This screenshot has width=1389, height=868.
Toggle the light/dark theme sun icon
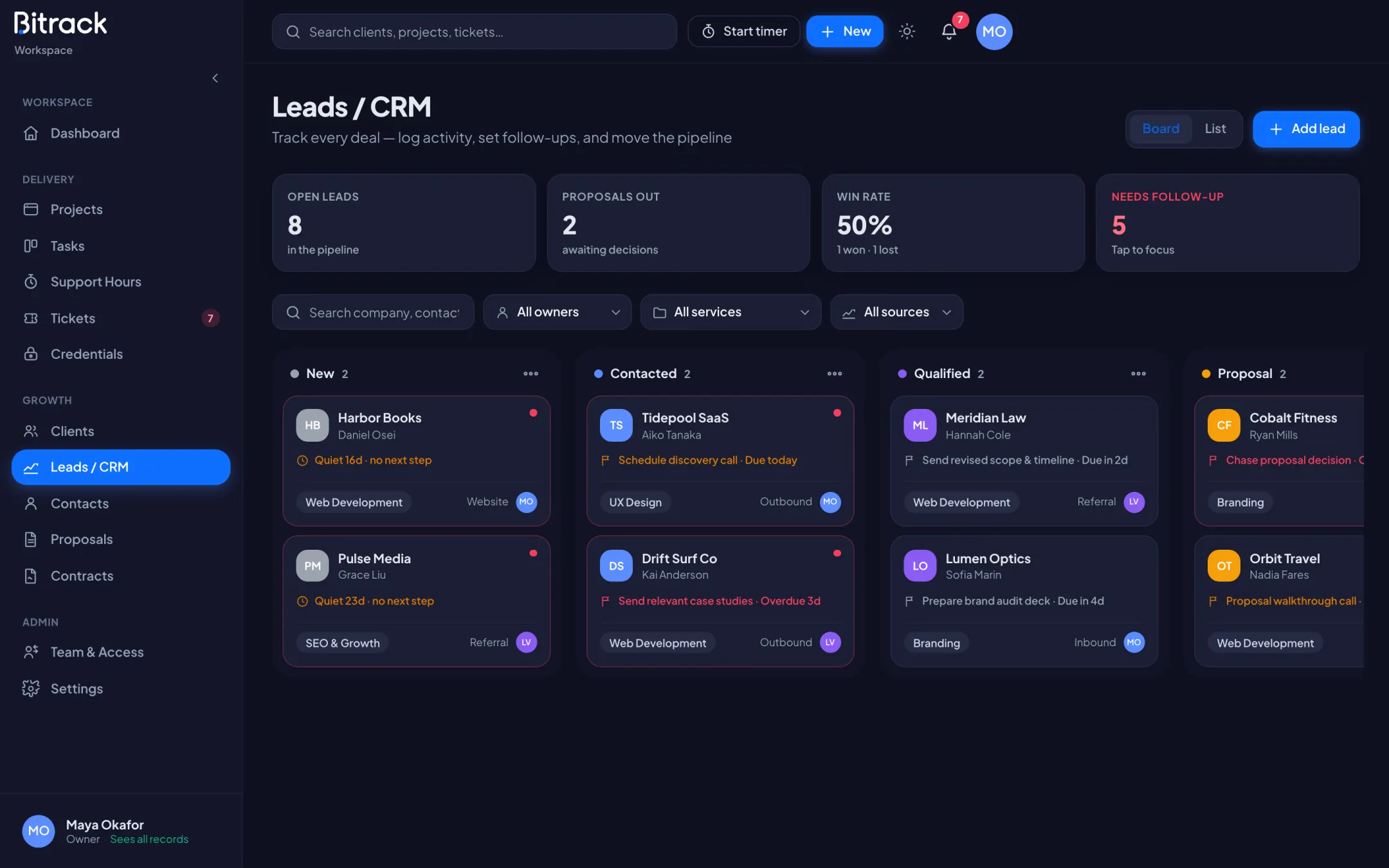pos(907,32)
